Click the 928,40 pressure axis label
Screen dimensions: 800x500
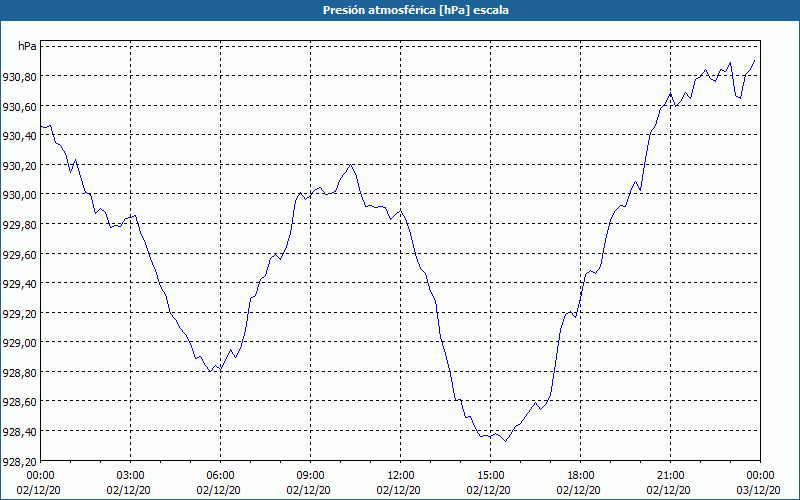[x=19, y=432]
